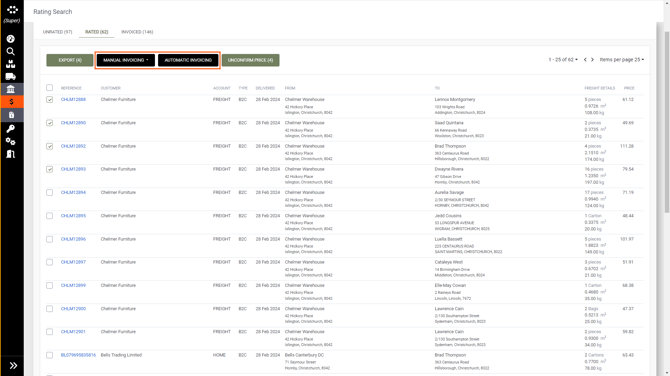Check the CHLM12899 row checkbox
This screenshot has height=376, width=670.
50,285
